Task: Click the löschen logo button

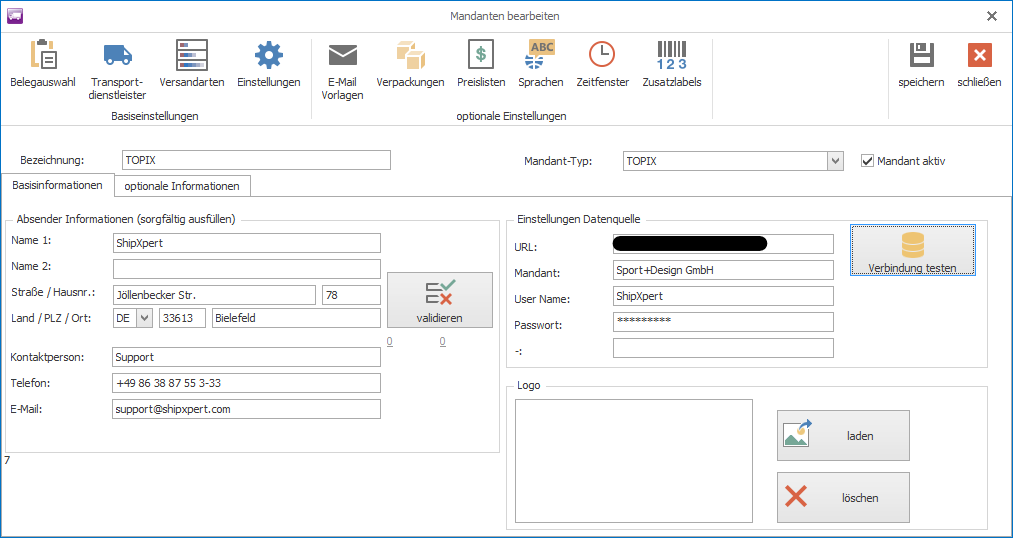Action: pyautogui.click(x=843, y=497)
